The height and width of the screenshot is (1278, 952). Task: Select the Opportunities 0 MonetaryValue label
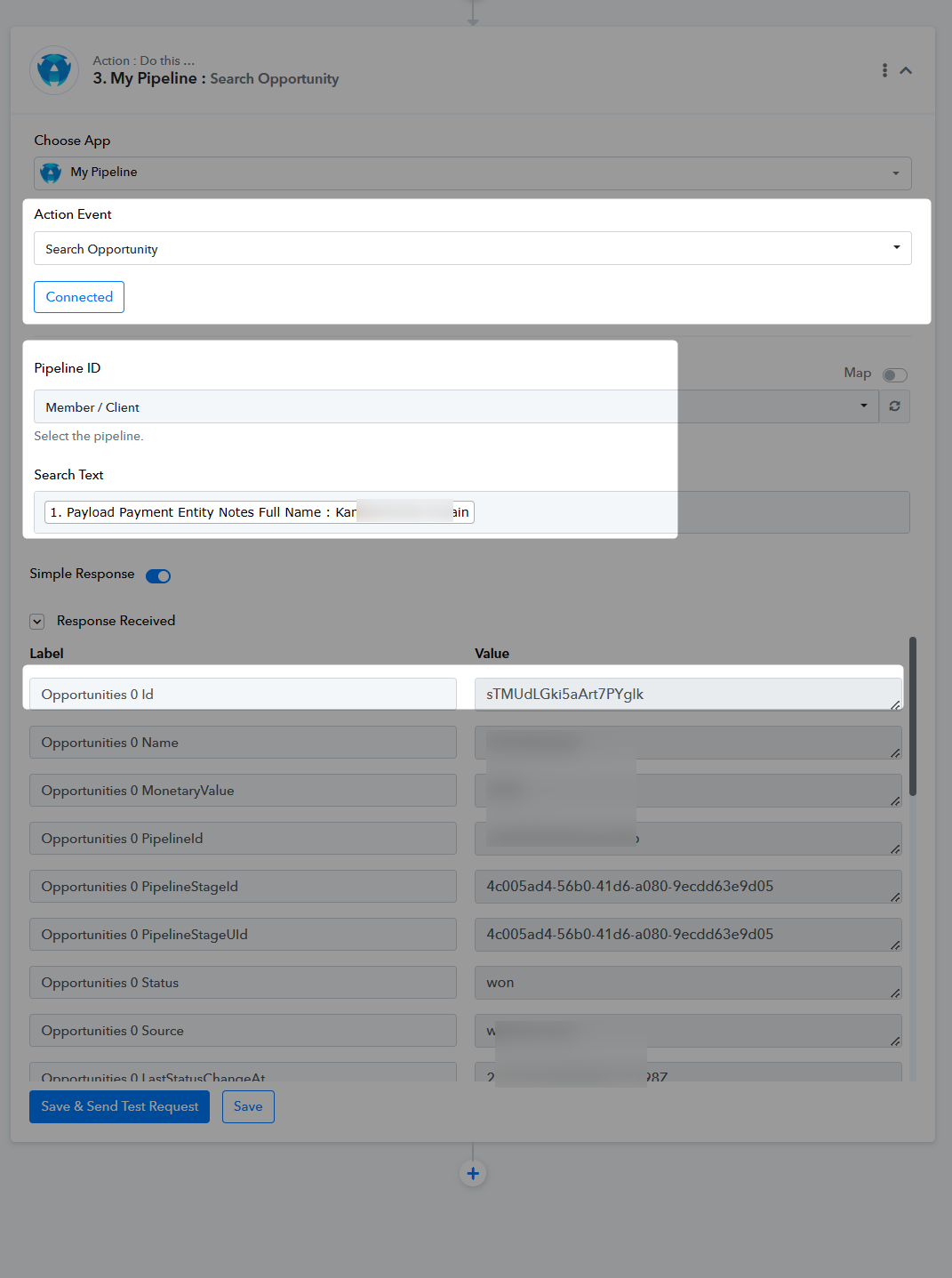[243, 791]
